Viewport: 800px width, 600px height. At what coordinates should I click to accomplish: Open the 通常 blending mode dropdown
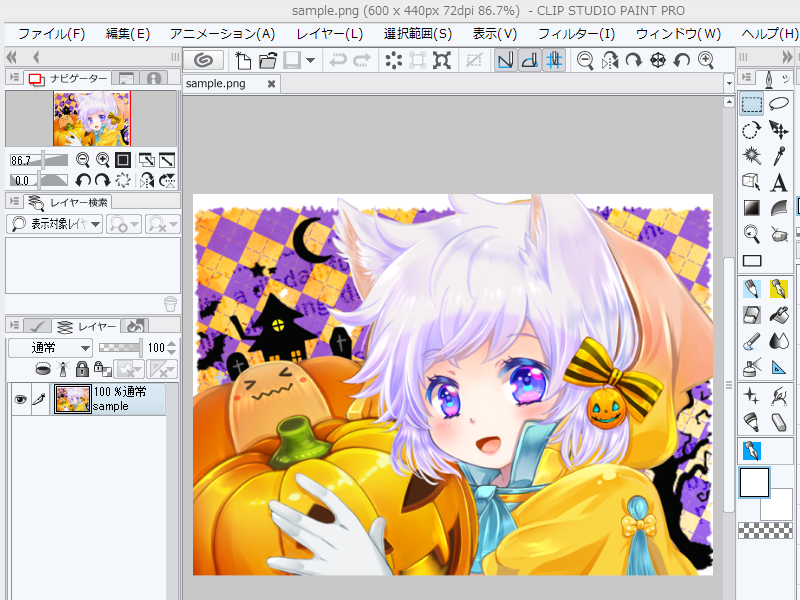50,348
